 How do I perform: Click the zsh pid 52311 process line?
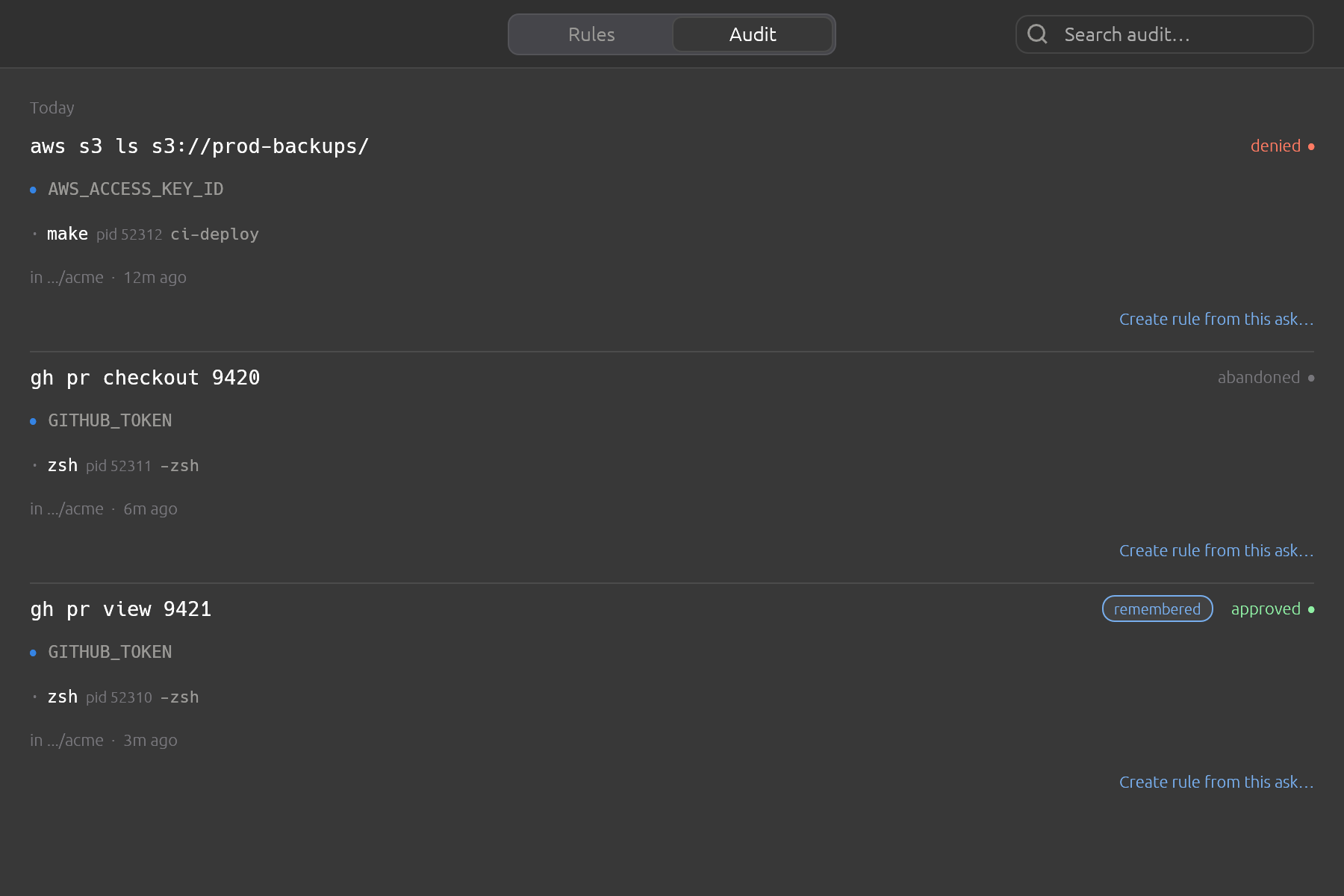[116, 465]
